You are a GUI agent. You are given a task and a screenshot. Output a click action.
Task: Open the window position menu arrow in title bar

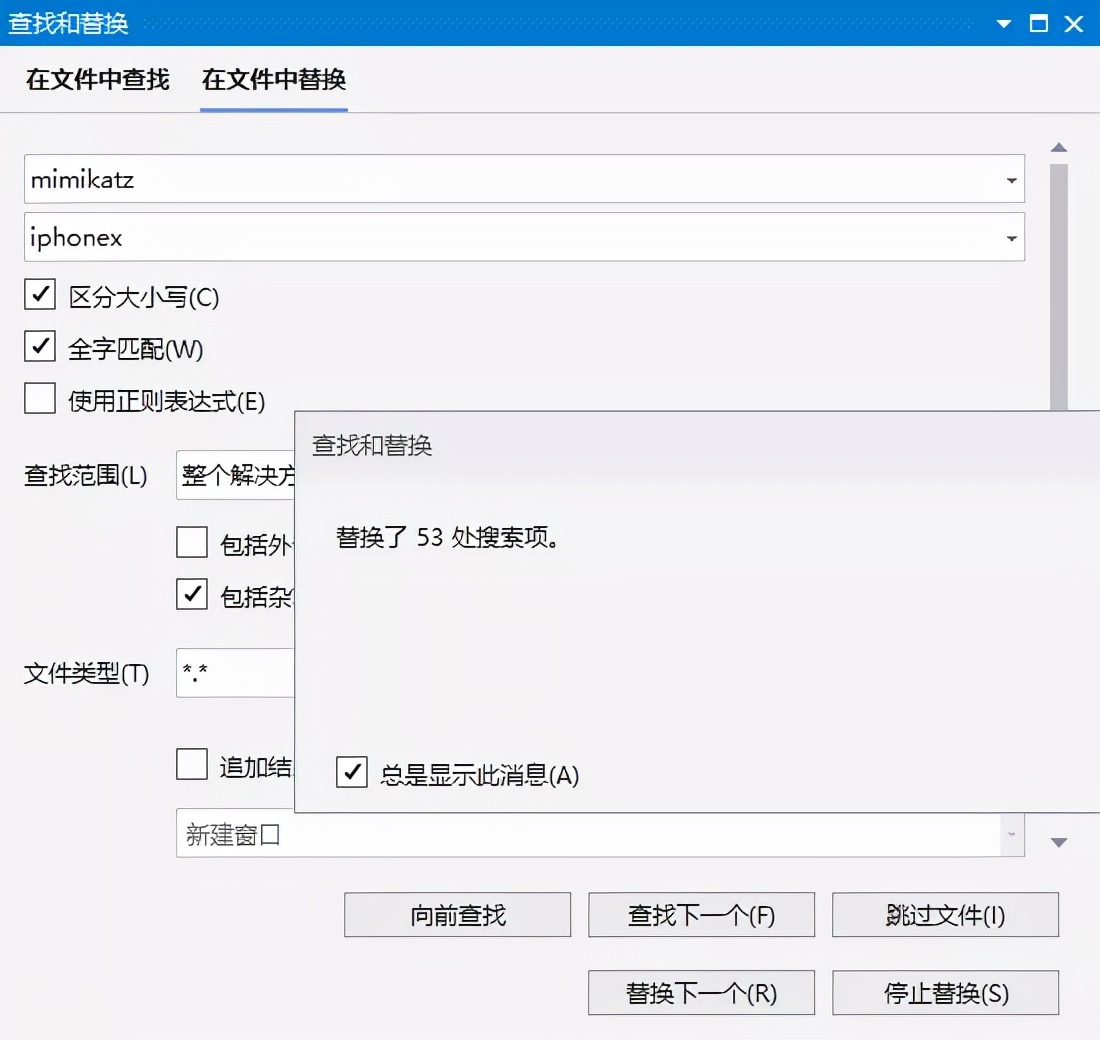click(1003, 22)
